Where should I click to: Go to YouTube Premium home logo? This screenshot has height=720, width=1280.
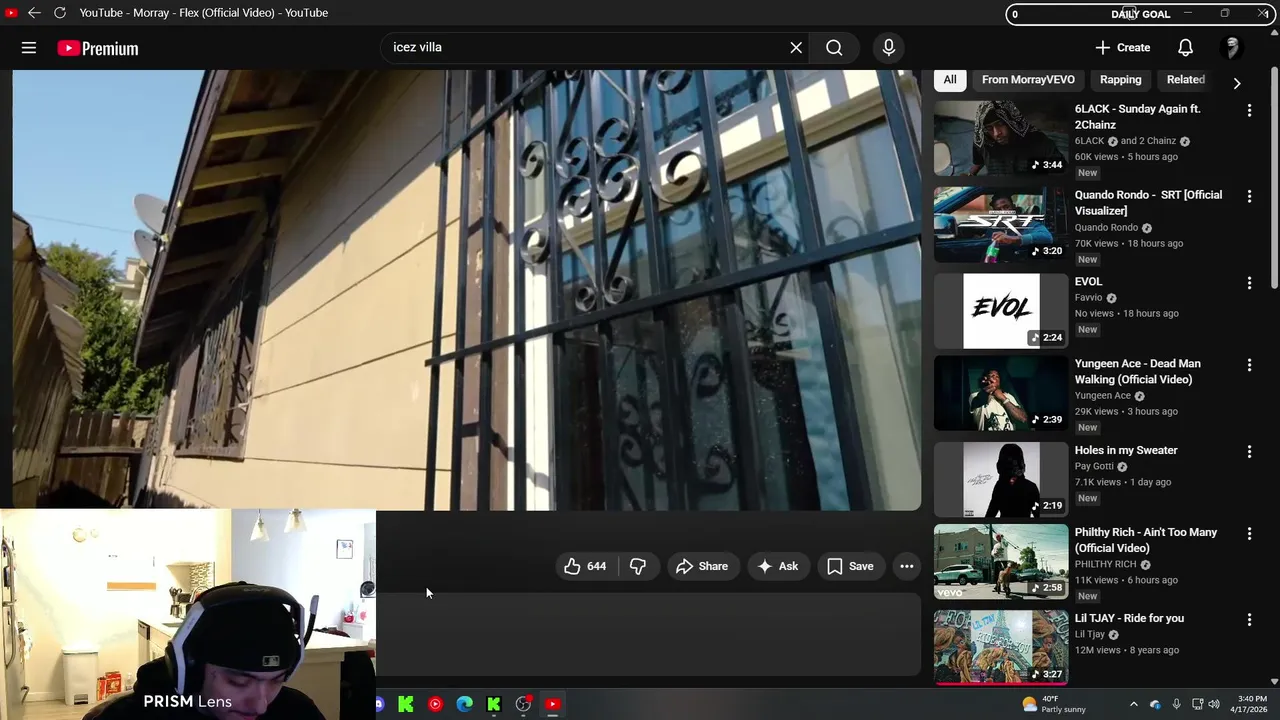click(x=98, y=48)
